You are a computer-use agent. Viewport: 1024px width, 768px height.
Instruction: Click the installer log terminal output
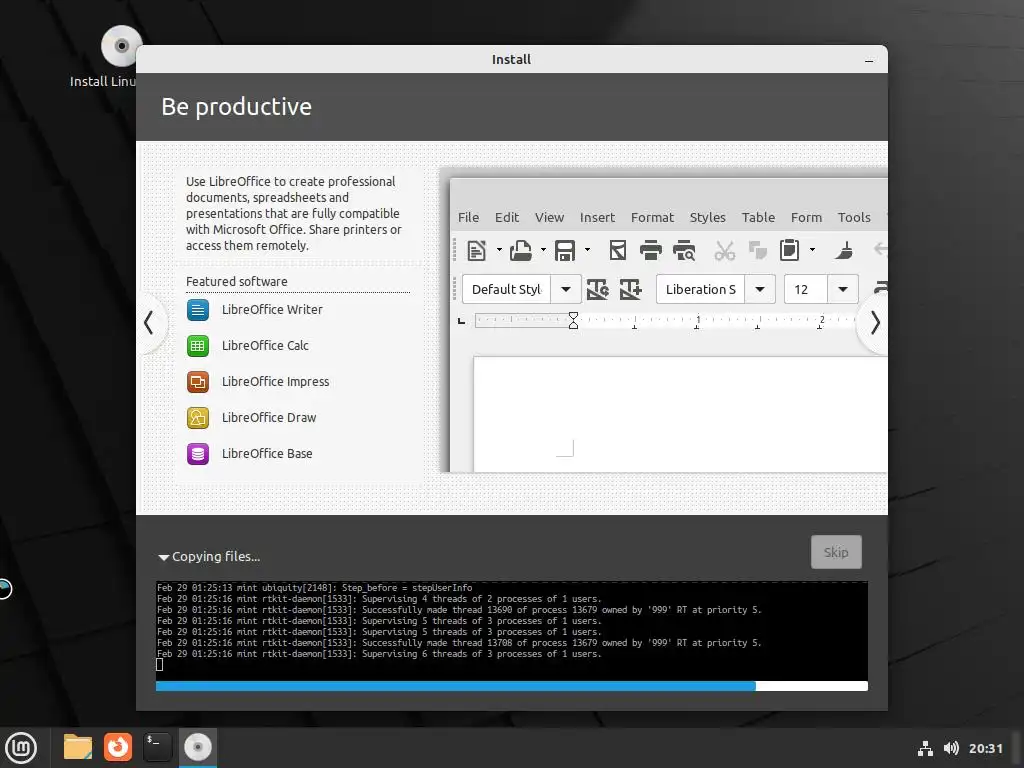coord(512,630)
